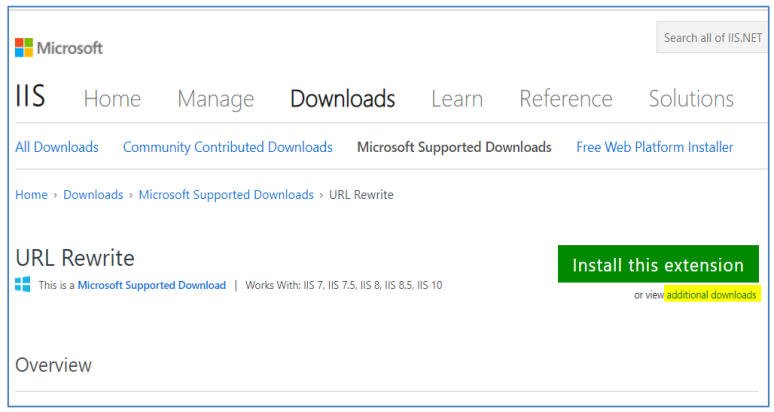
Task: Go to Community Contributed Downloads
Action: 228,147
